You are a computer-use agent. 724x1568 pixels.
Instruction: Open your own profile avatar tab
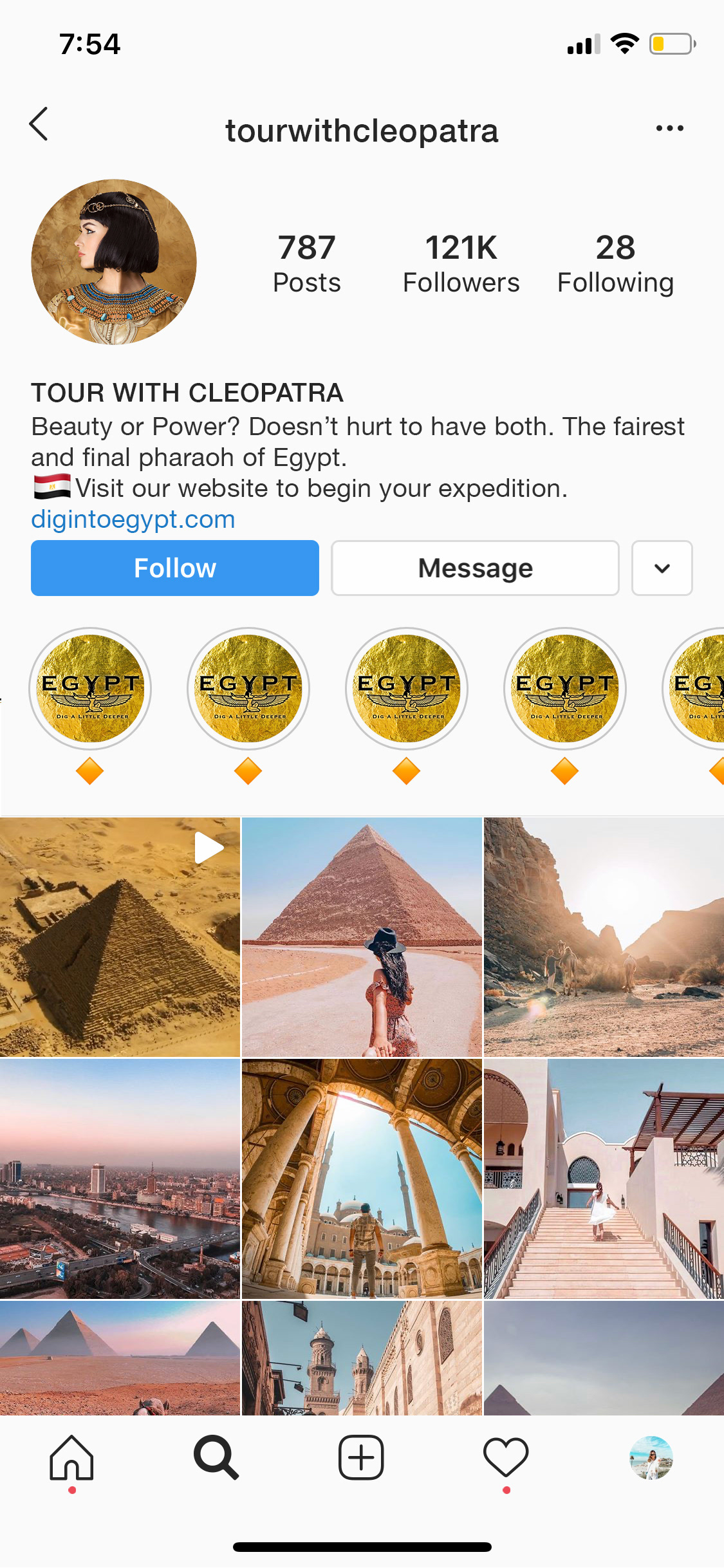(x=651, y=1458)
